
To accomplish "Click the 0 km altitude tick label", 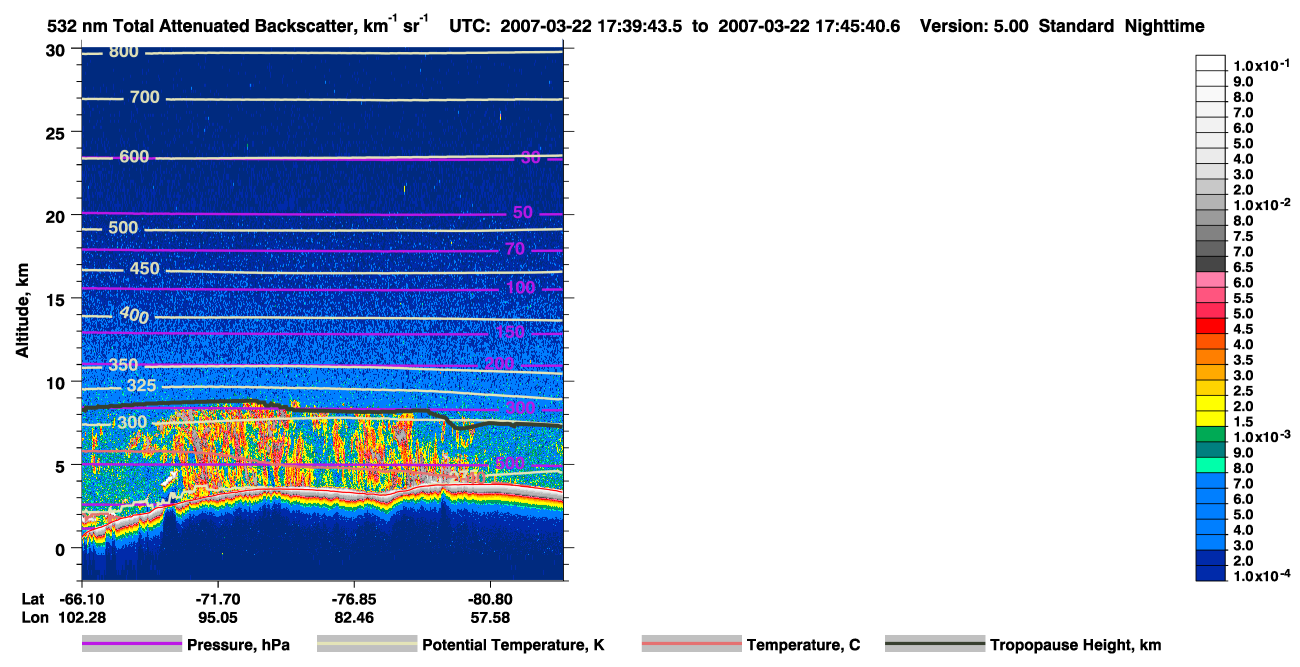I will [x=61, y=548].
